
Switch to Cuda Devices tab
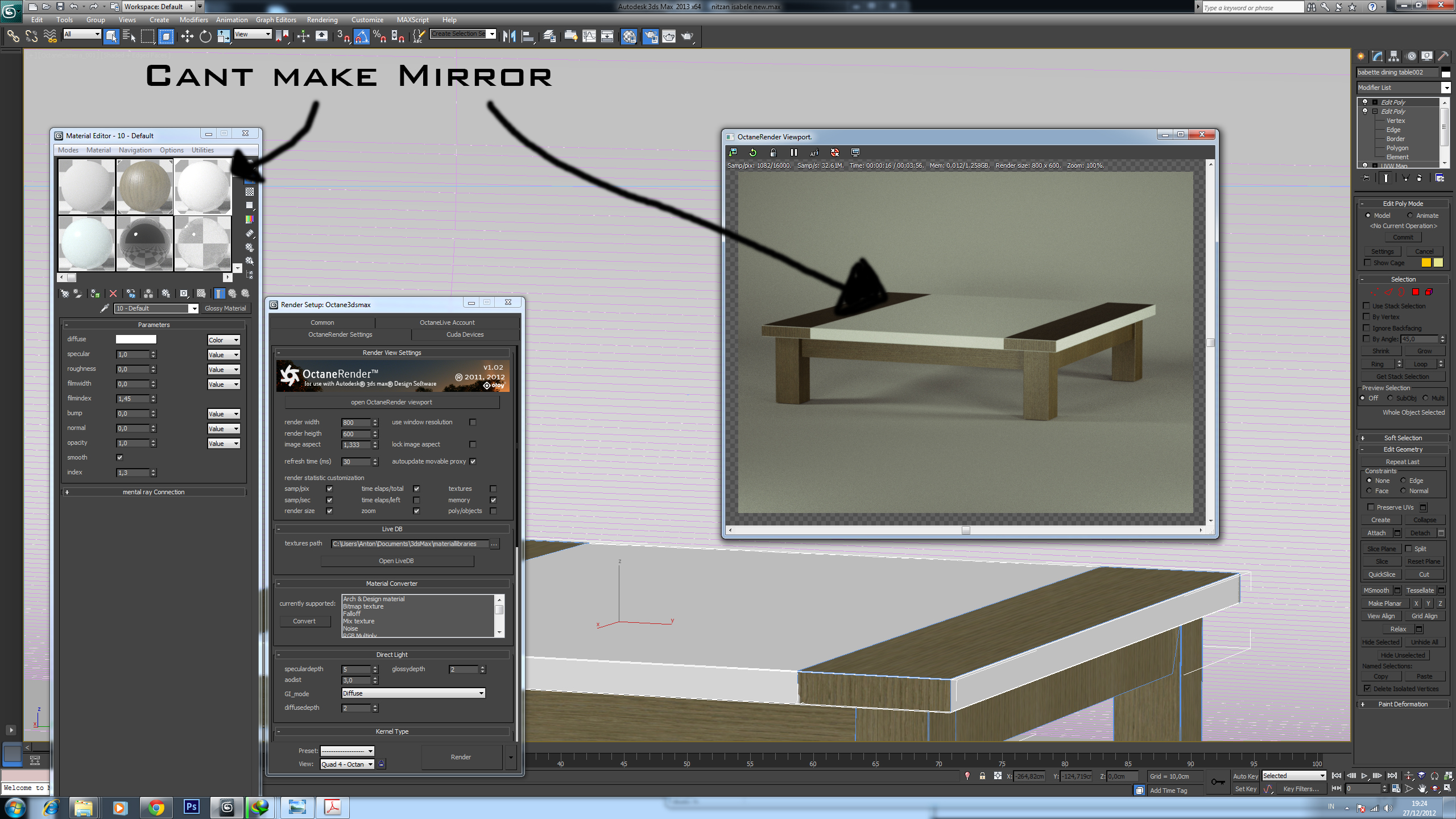(x=465, y=334)
